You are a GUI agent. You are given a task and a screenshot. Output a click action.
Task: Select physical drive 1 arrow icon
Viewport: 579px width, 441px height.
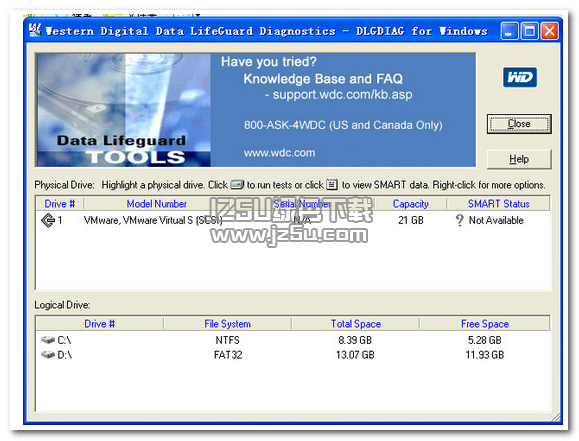click(48, 220)
